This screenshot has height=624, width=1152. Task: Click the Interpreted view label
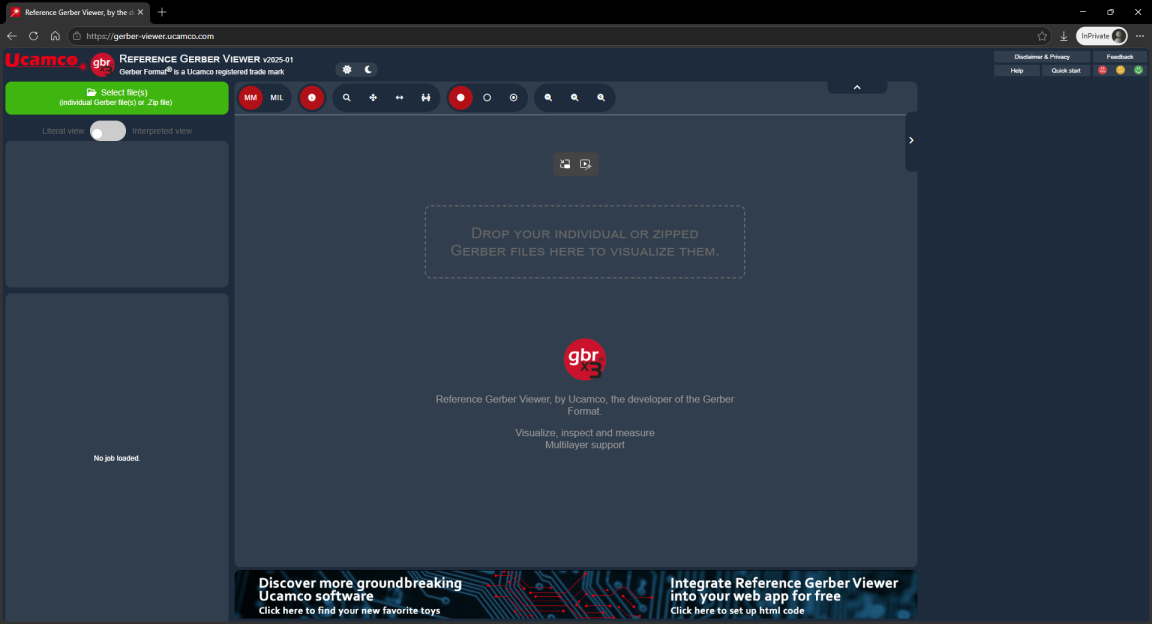pyautogui.click(x=162, y=131)
